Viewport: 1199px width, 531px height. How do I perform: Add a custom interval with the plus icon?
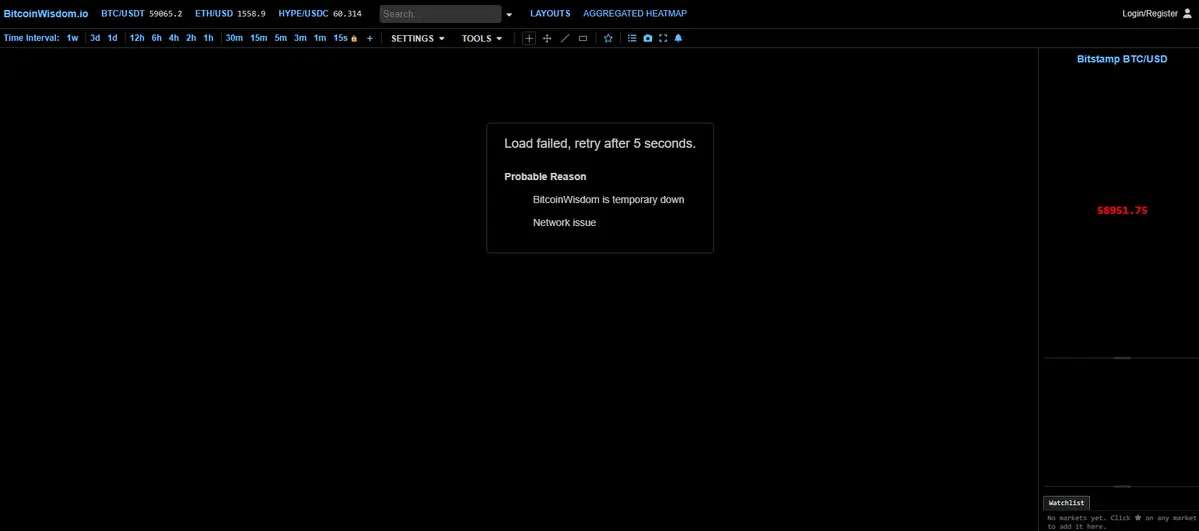[x=369, y=38]
